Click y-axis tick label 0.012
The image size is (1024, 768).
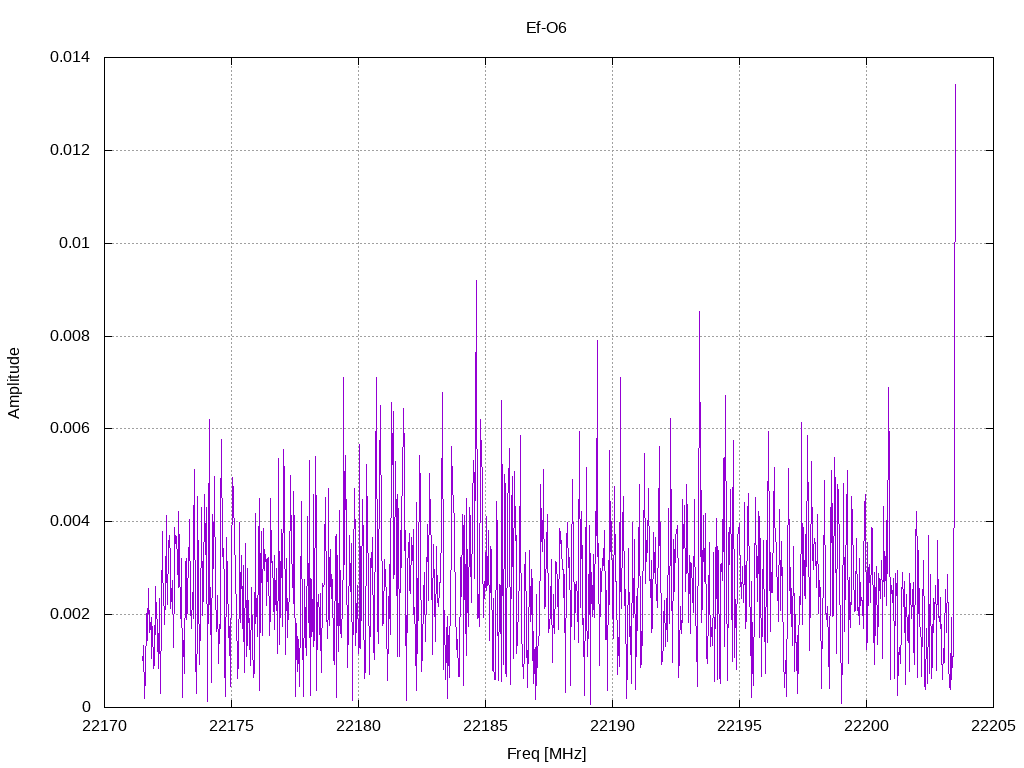tap(70, 150)
